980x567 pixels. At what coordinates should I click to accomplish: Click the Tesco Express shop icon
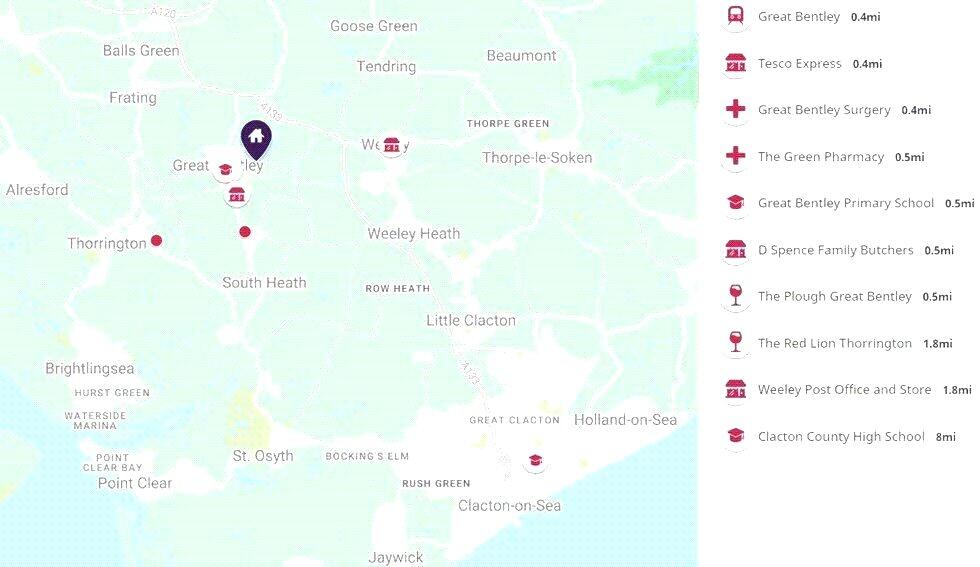coord(736,63)
